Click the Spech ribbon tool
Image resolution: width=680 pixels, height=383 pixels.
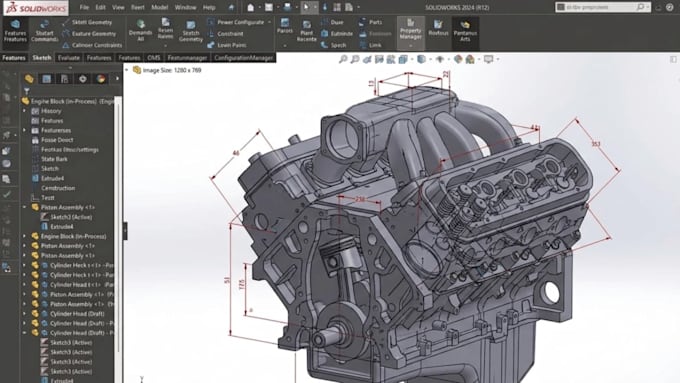coord(333,45)
